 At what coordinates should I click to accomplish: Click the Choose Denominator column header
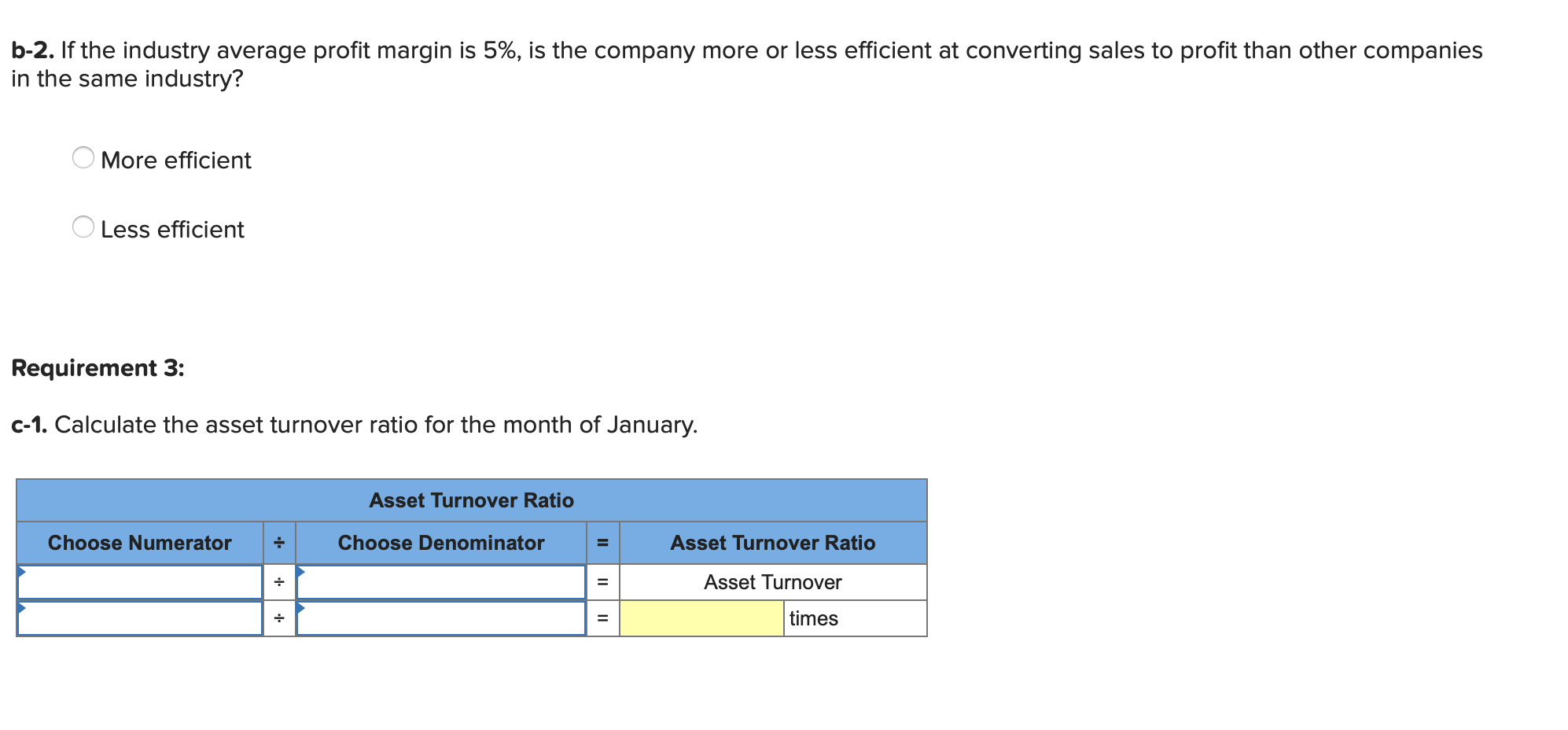(440, 542)
